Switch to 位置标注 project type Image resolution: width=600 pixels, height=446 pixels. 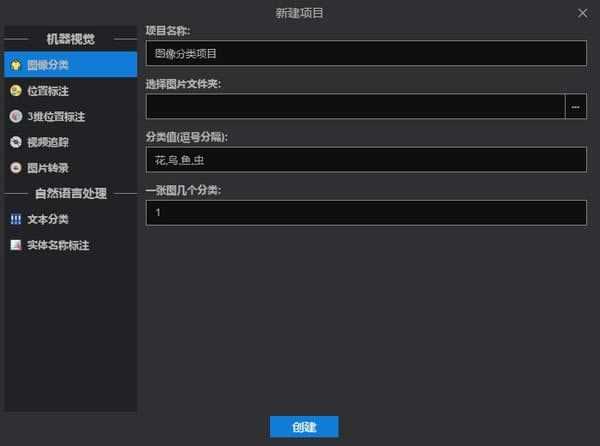click(x=48, y=91)
